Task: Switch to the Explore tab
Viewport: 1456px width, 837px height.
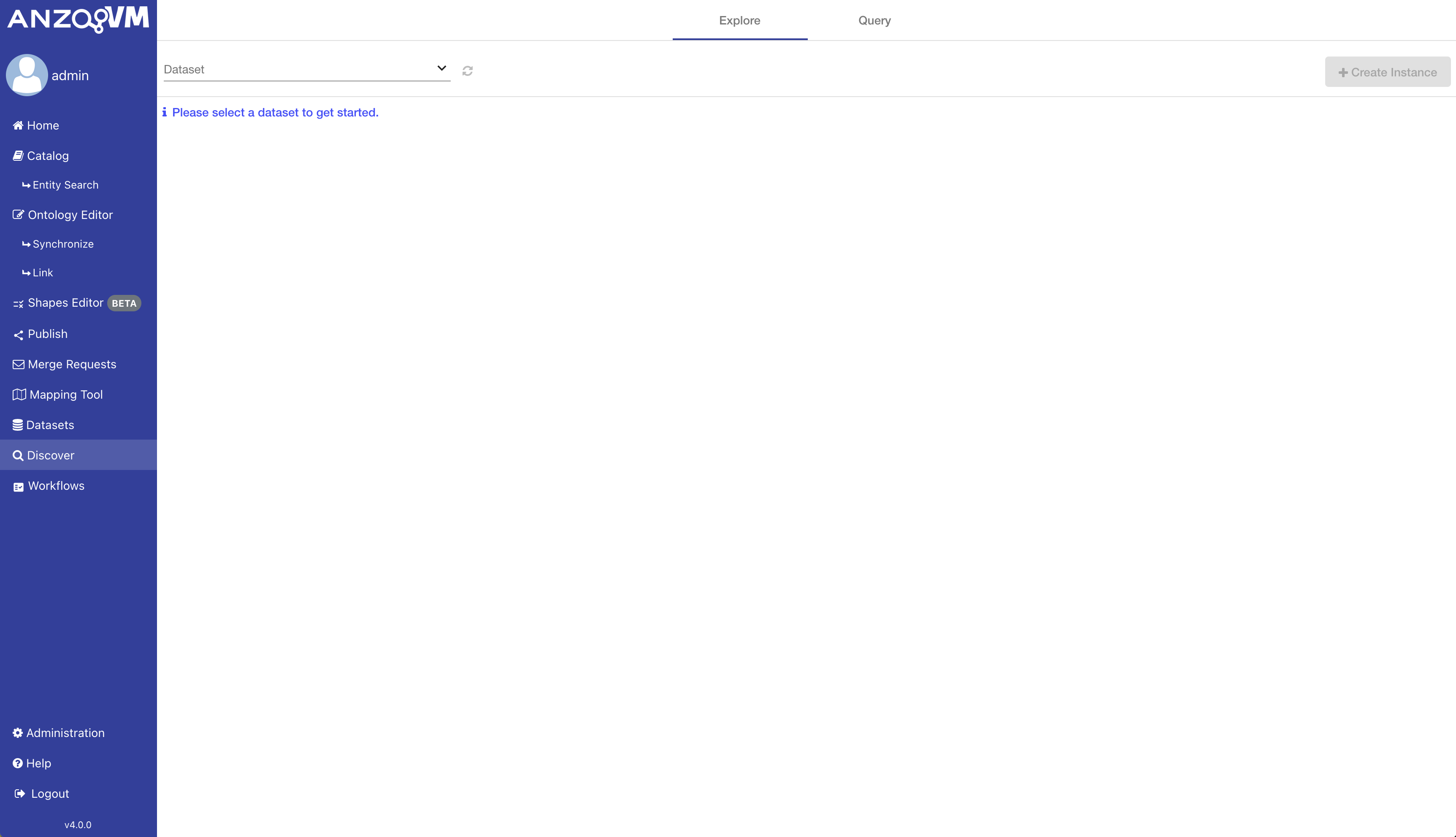Action: pyautogui.click(x=739, y=20)
